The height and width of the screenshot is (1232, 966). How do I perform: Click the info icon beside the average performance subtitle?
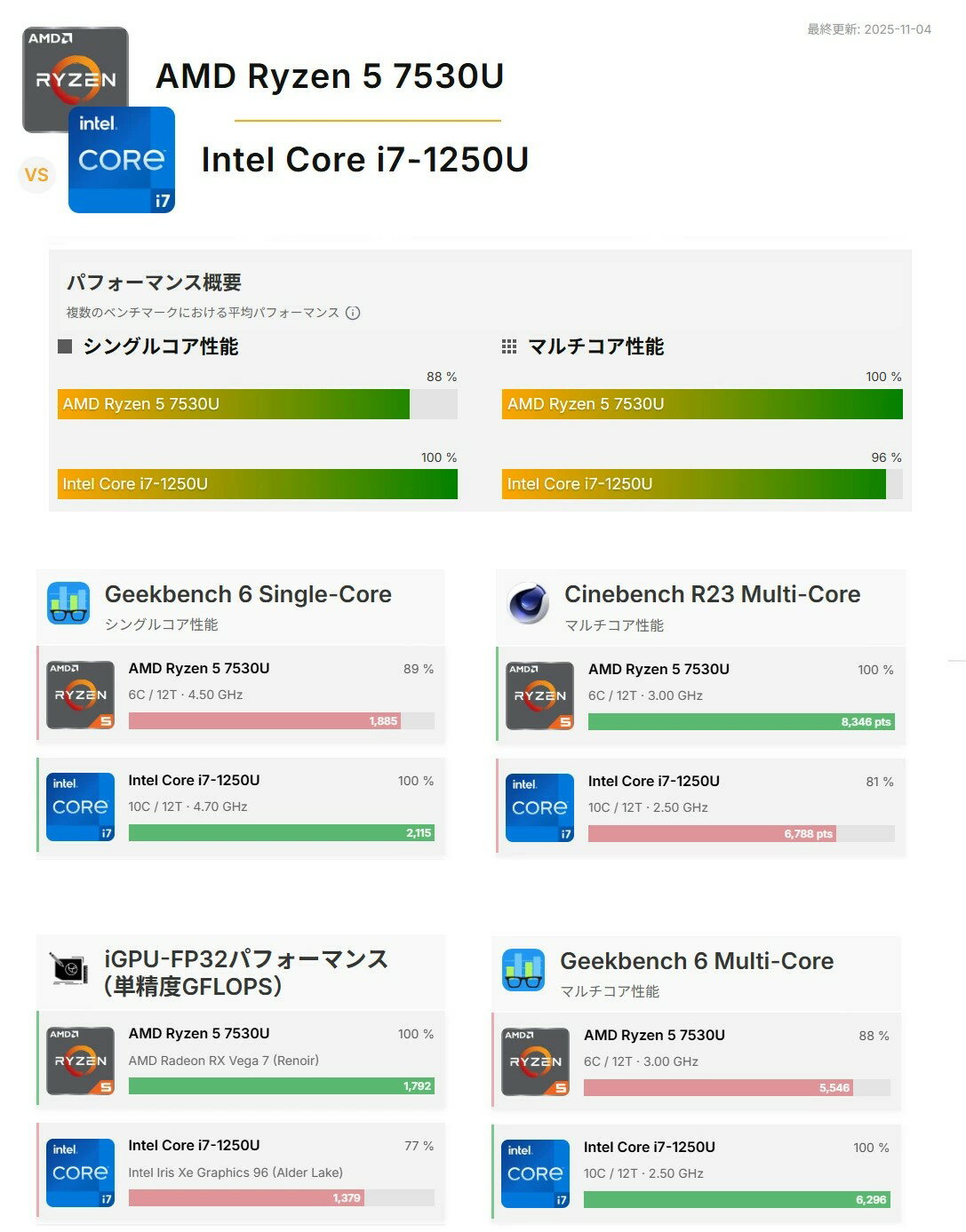point(353,313)
